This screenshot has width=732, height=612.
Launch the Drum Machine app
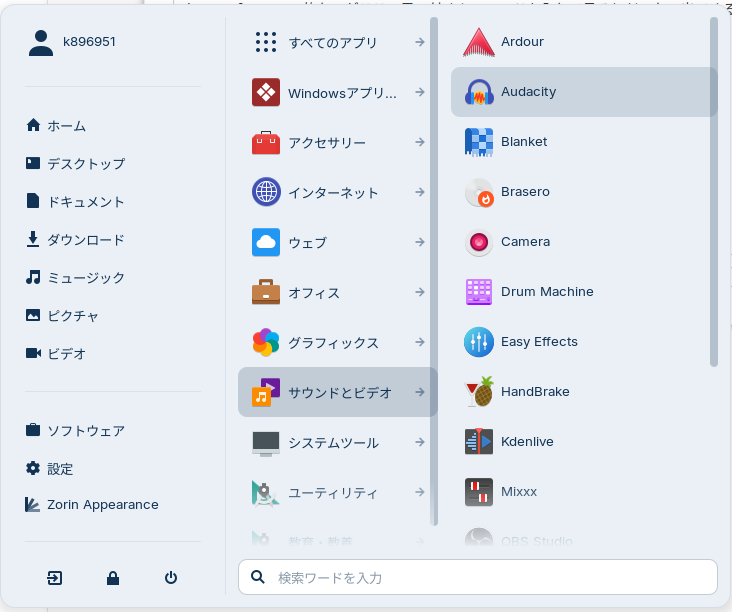[x=546, y=292]
